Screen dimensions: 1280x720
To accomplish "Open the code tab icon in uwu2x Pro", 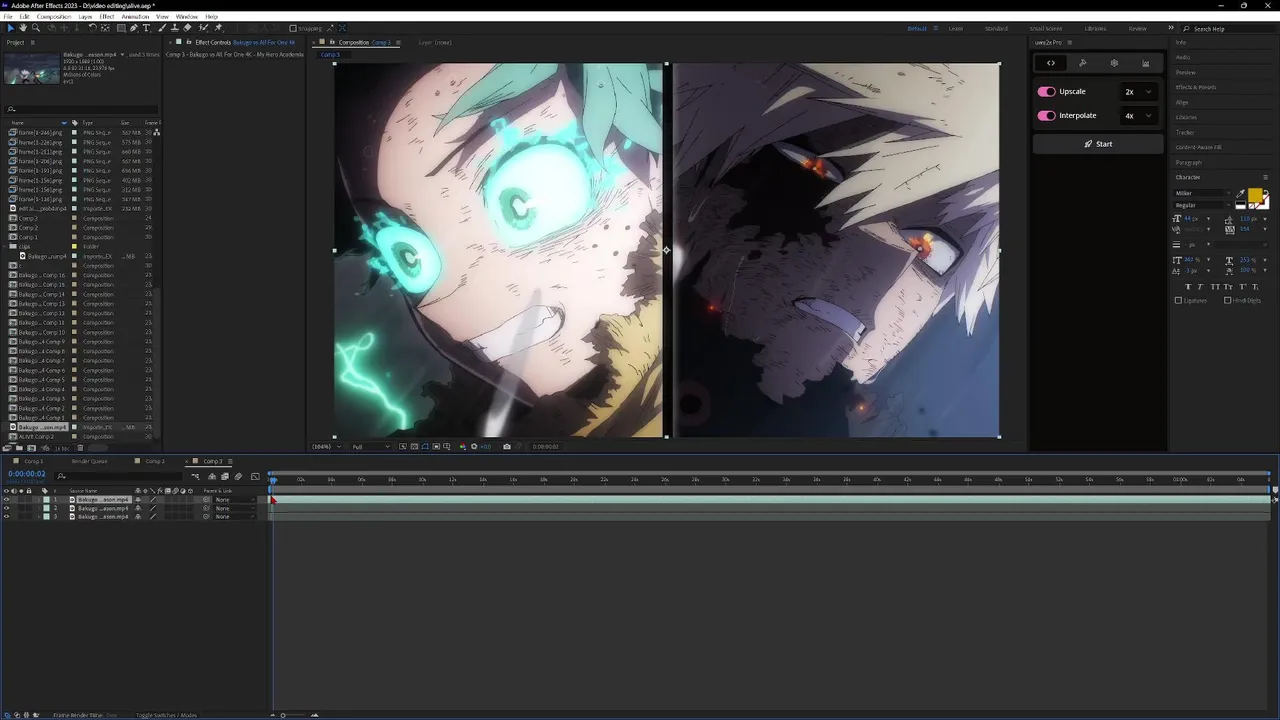I will tap(1051, 63).
